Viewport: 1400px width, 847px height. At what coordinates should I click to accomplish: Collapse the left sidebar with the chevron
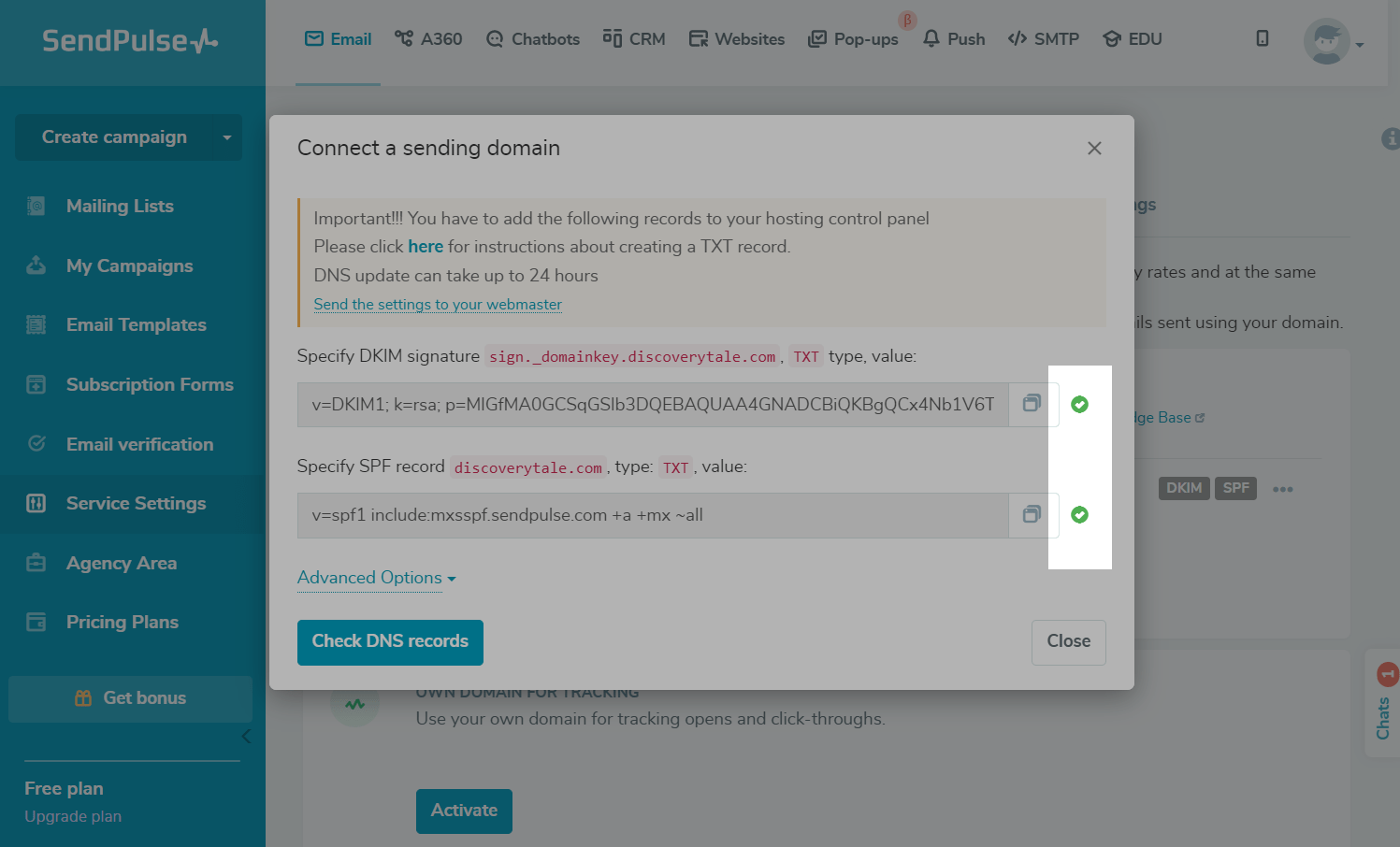[246, 737]
